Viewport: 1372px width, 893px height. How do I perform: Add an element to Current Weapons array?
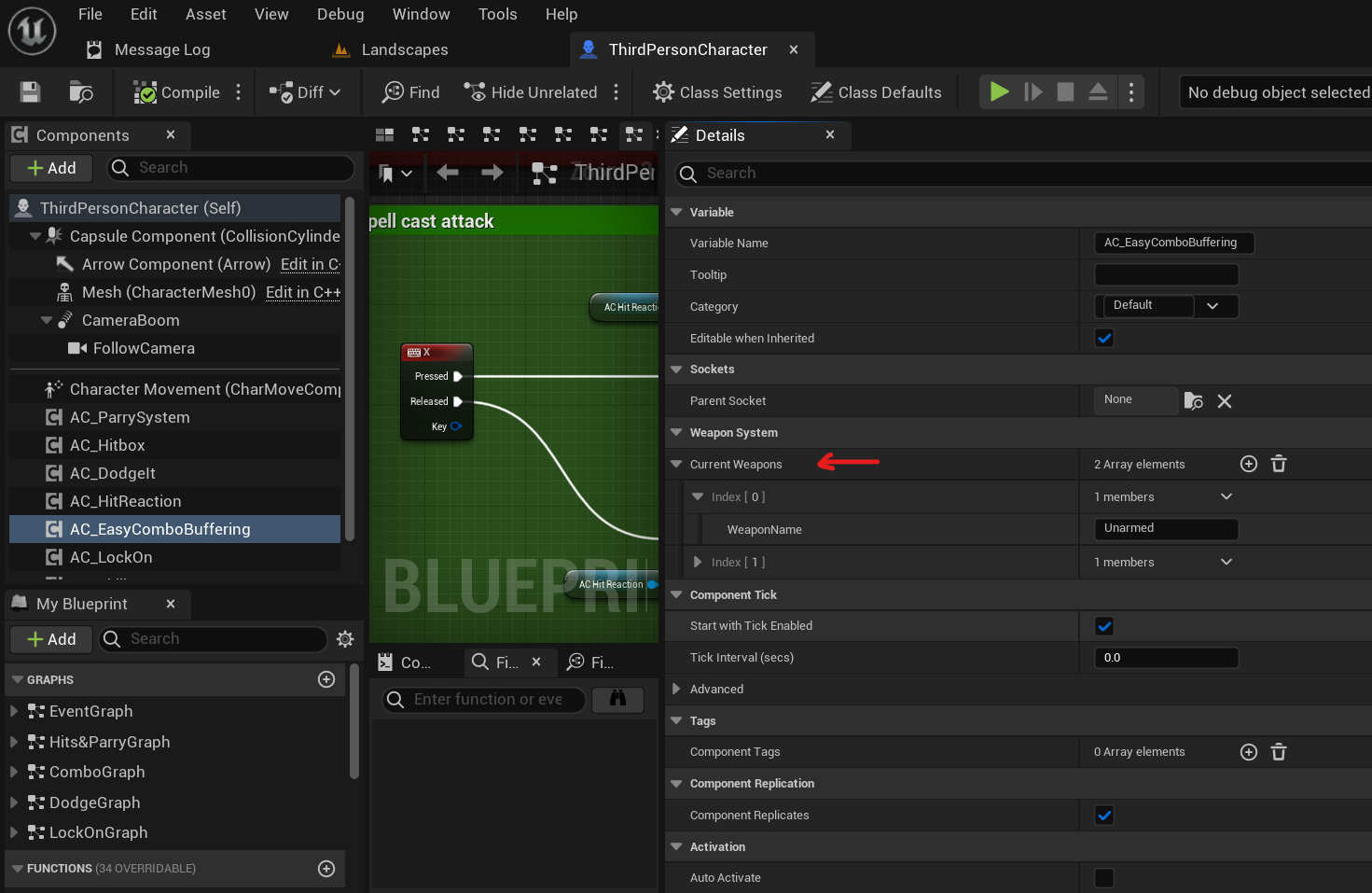pyautogui.click(x=1248, y=464)
